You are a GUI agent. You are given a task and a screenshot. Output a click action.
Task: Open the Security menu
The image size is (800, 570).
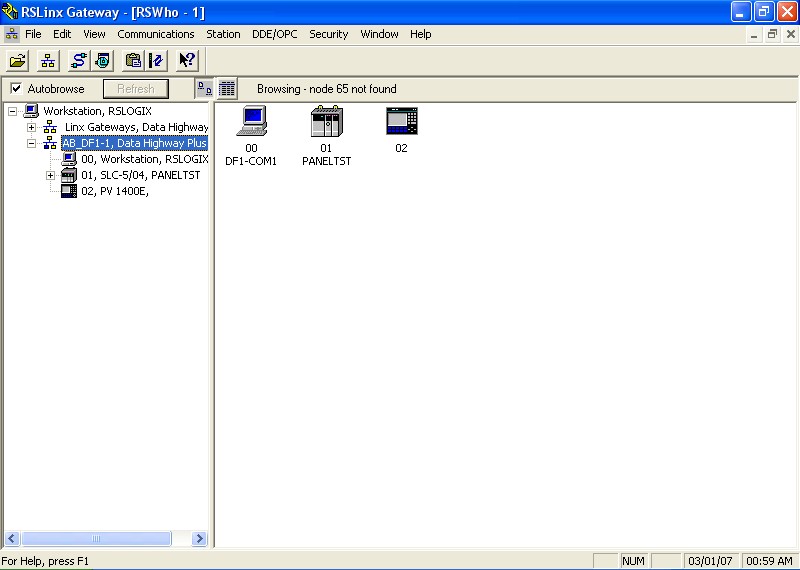click(329, 34)
